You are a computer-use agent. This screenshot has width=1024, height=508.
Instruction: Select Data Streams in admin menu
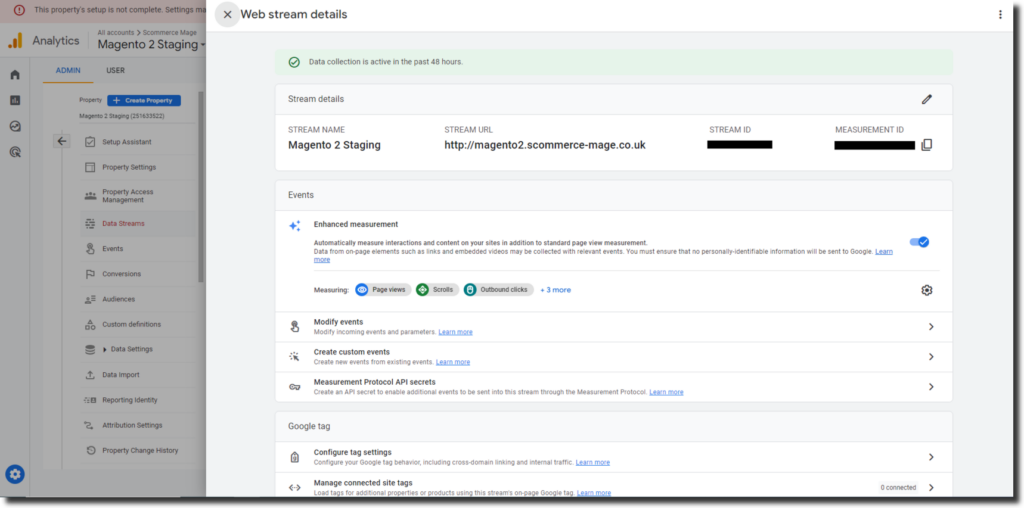pyautogui.click(x=122, y=223)
